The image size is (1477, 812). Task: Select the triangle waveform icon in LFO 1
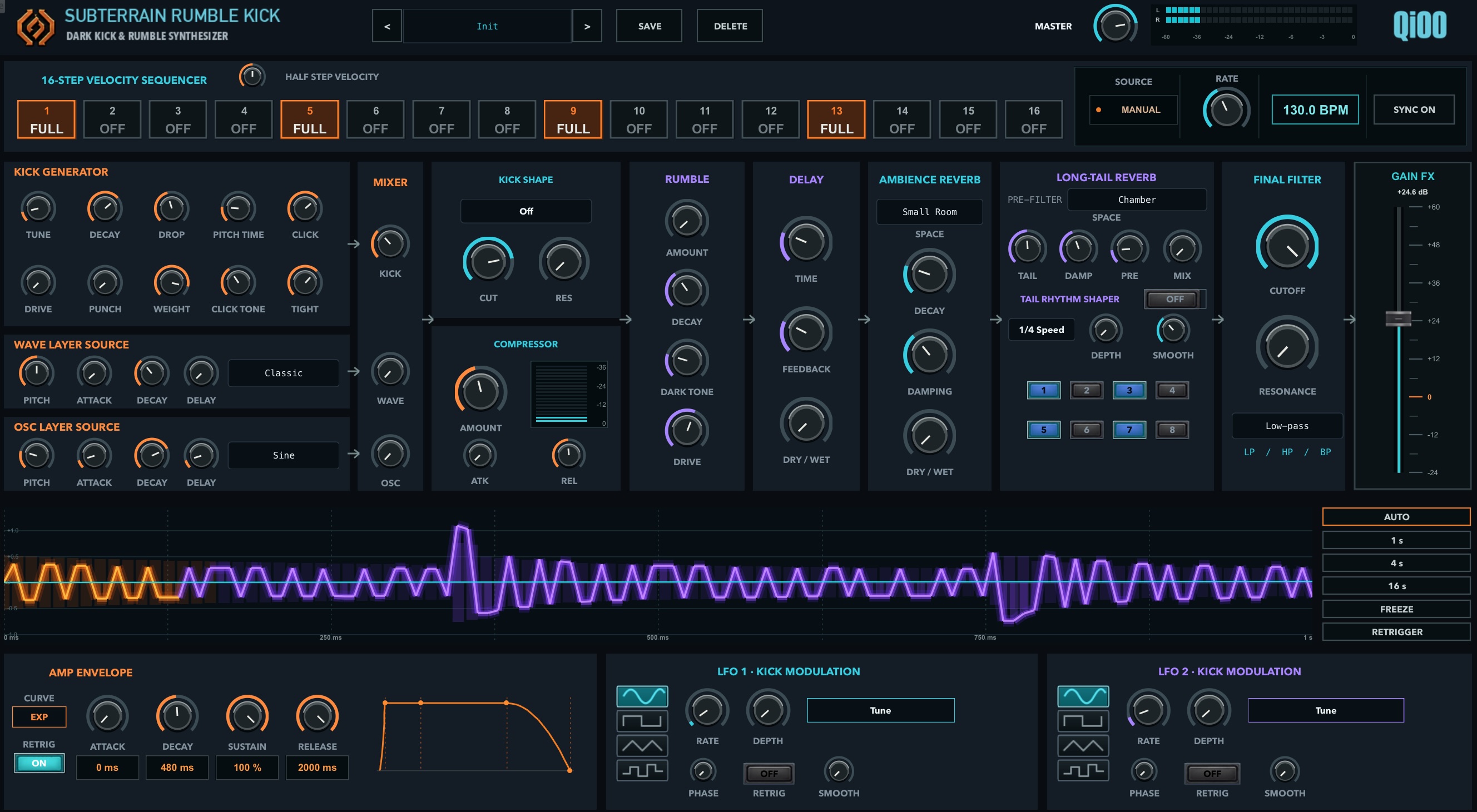[x=642, y=745]
